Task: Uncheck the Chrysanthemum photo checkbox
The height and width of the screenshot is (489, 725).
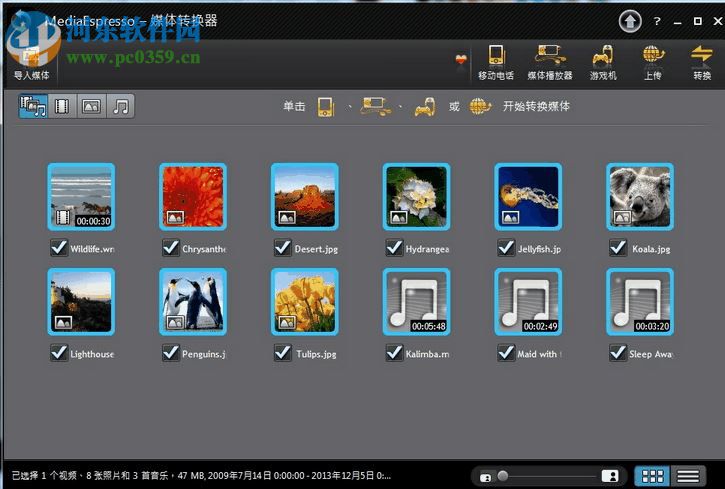Action: pyautogui.click(x=171, y=248)
